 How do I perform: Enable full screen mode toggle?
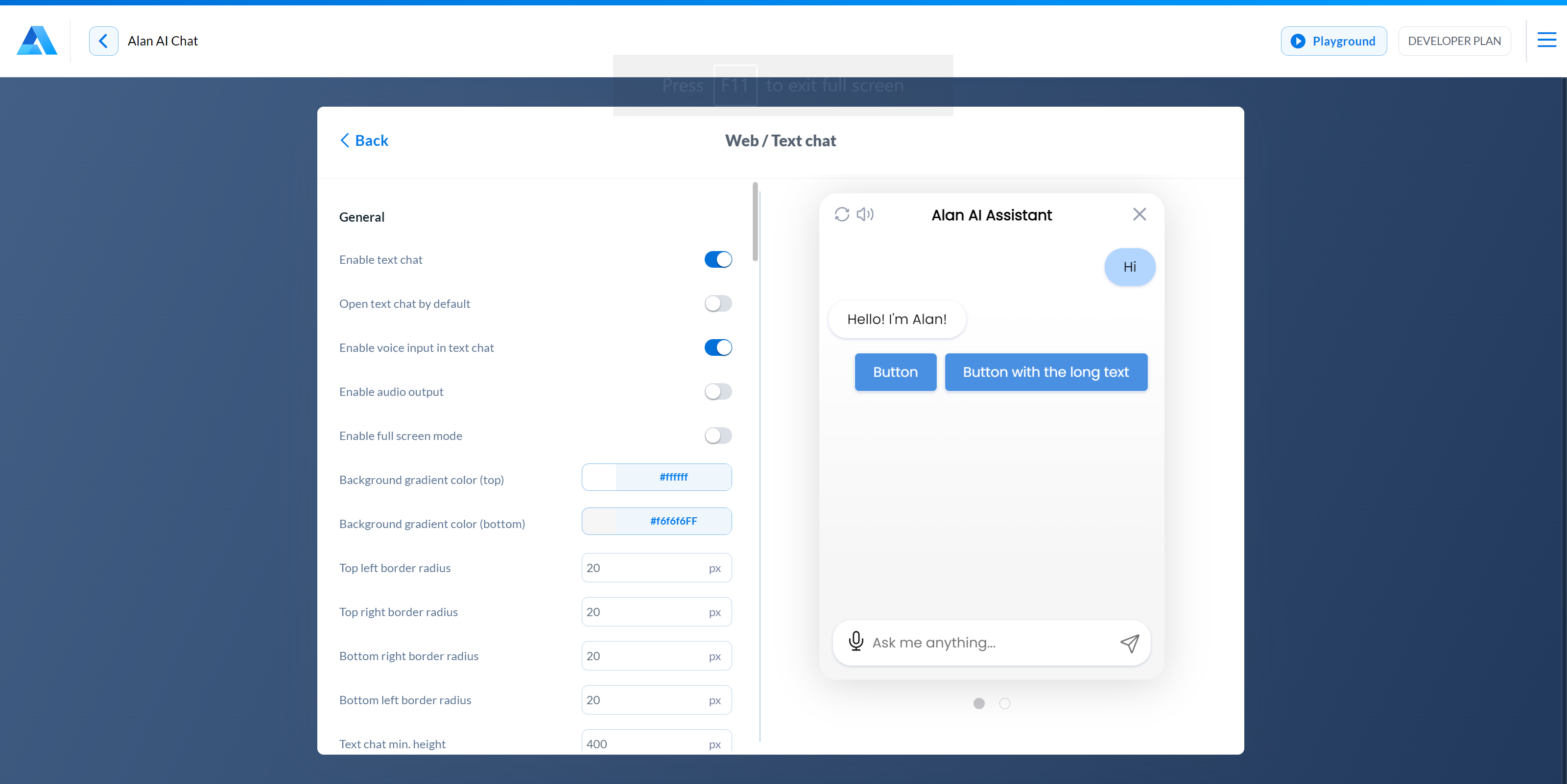click(718, 436)
